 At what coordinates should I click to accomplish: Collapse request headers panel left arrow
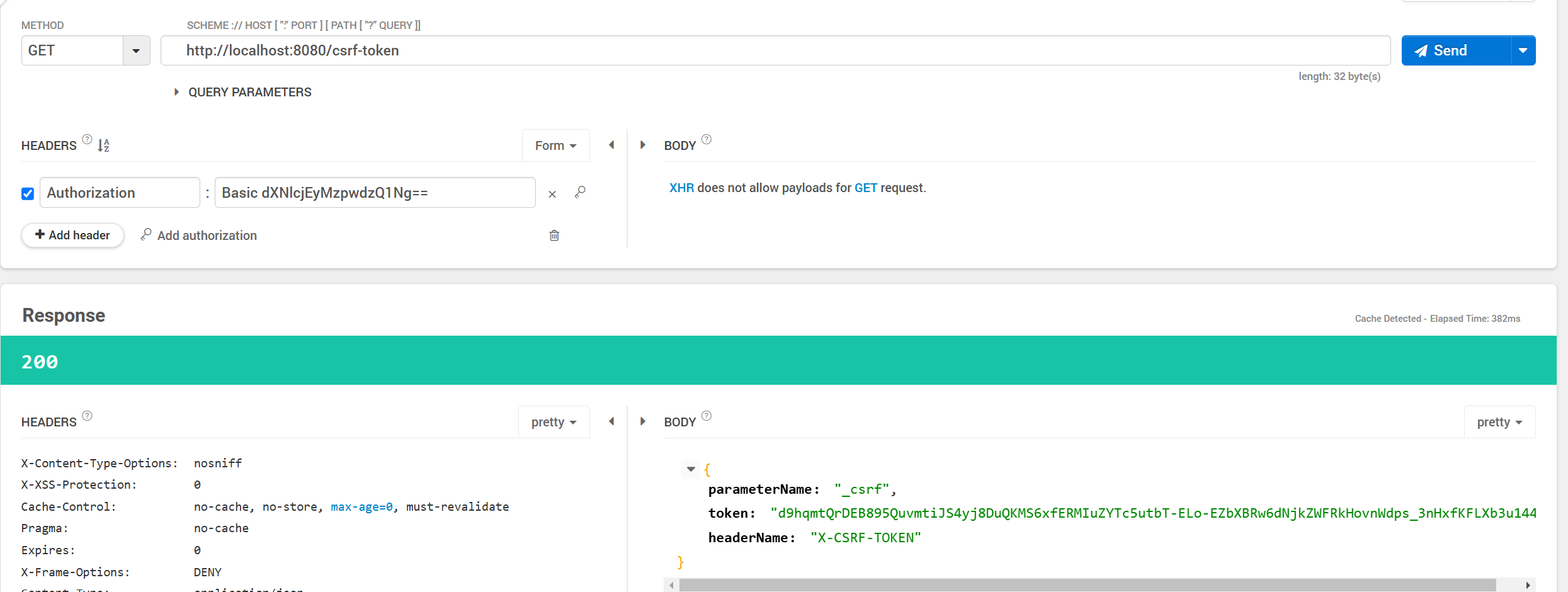point(611,145)
